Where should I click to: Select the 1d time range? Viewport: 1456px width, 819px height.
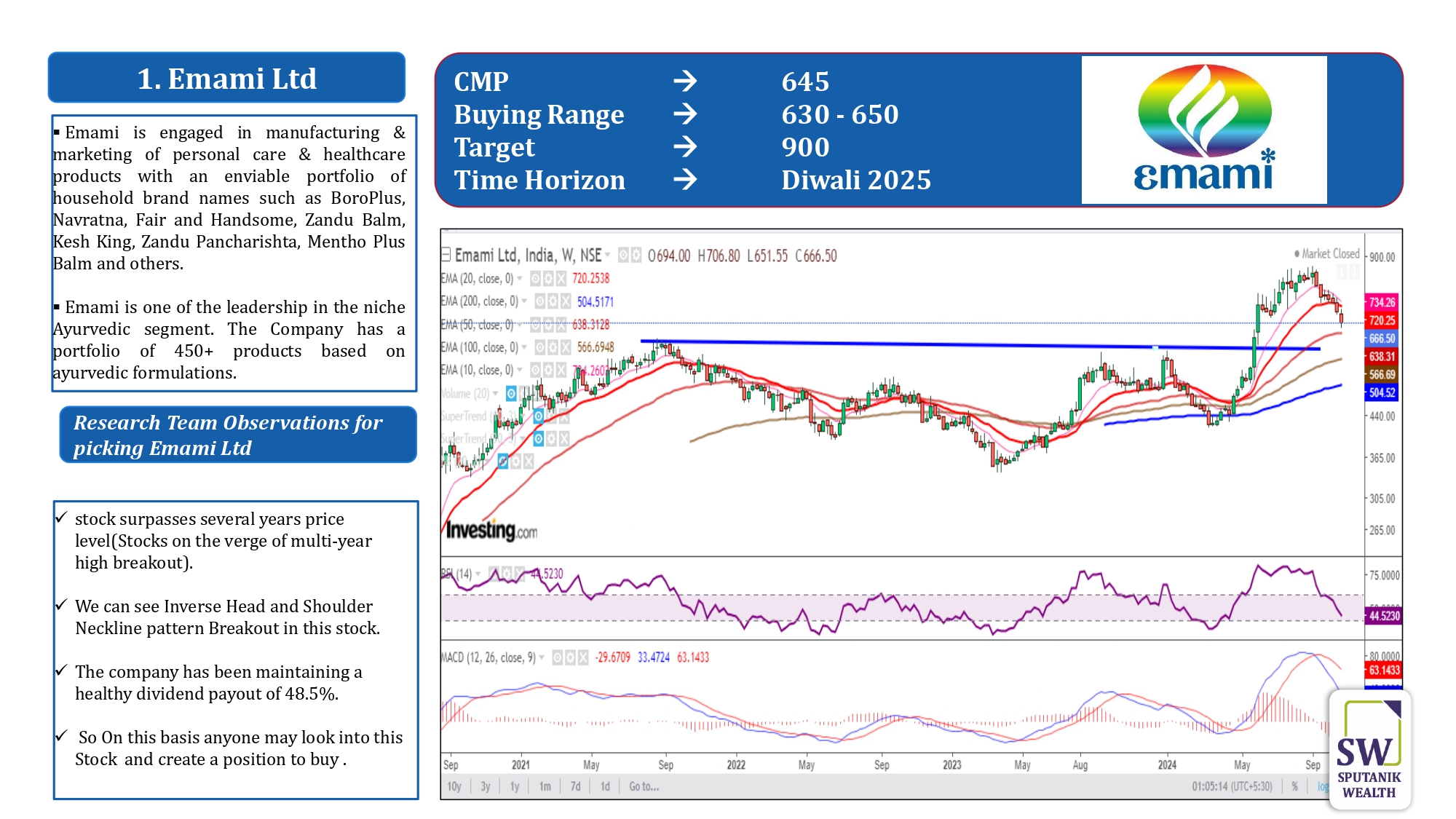605,787
